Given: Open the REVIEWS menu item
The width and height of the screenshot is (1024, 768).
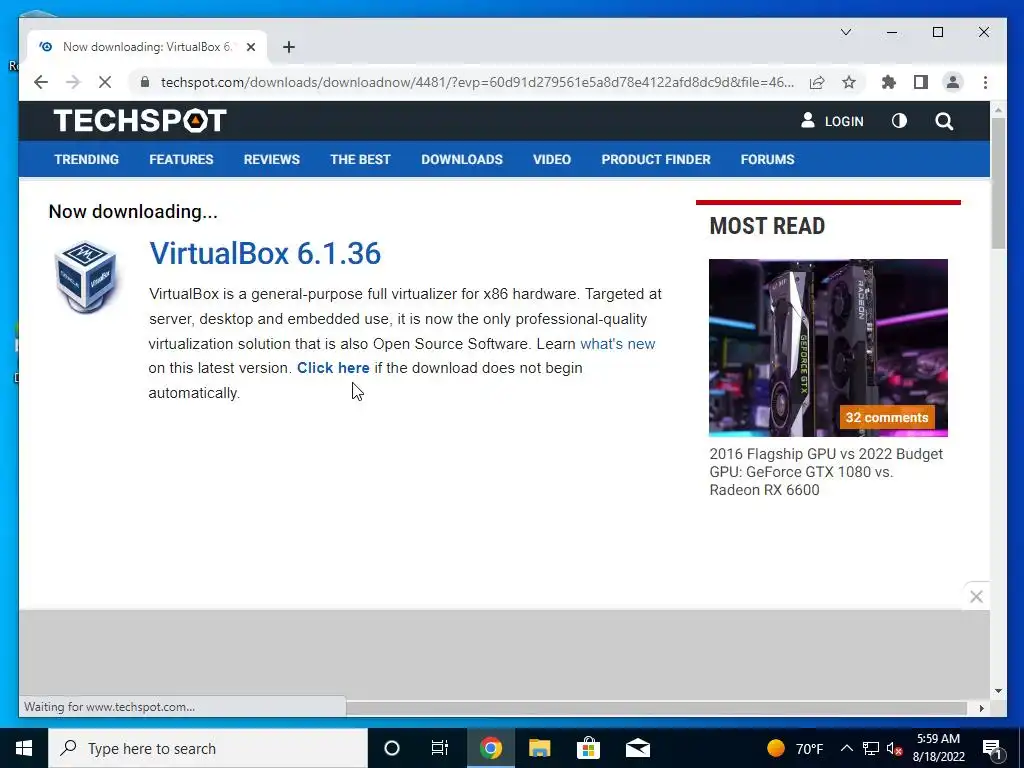Looking at the screenshot, I should click(272, 159).
